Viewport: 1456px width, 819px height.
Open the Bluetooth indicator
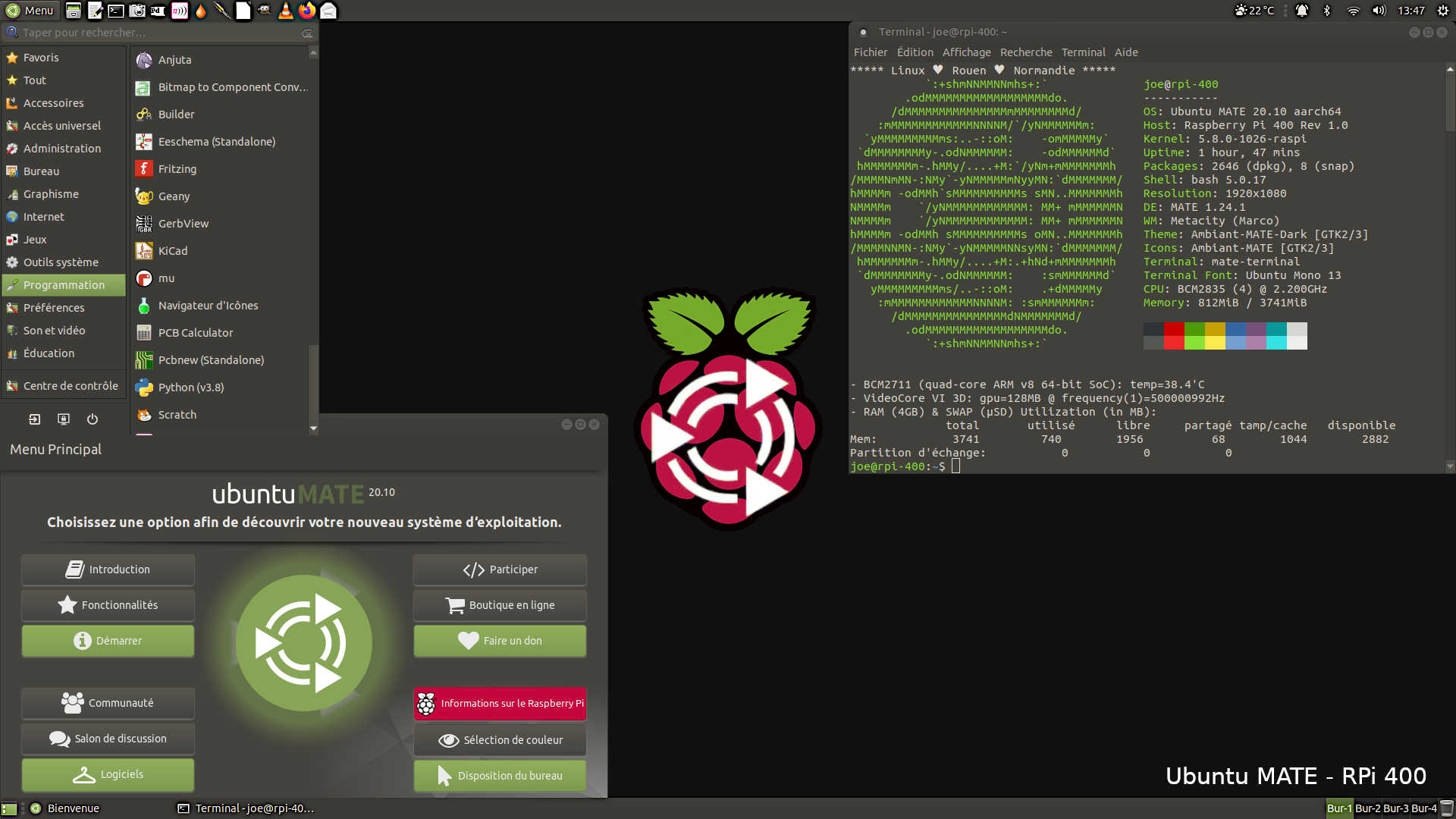tap(1327, 11)
